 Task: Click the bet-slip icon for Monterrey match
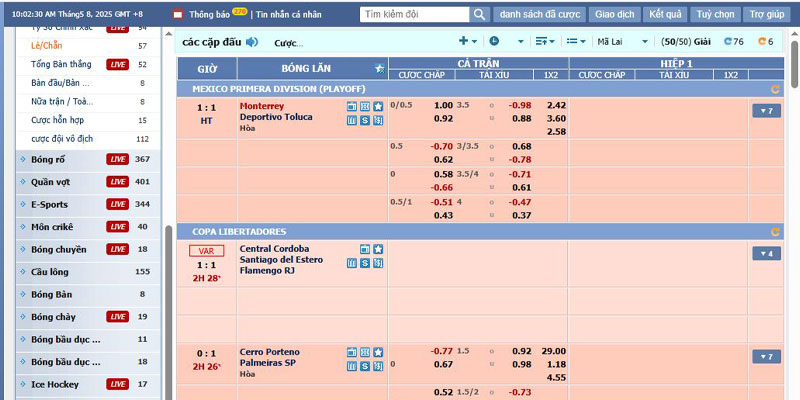pyautogui.click(x=378, y=120)
